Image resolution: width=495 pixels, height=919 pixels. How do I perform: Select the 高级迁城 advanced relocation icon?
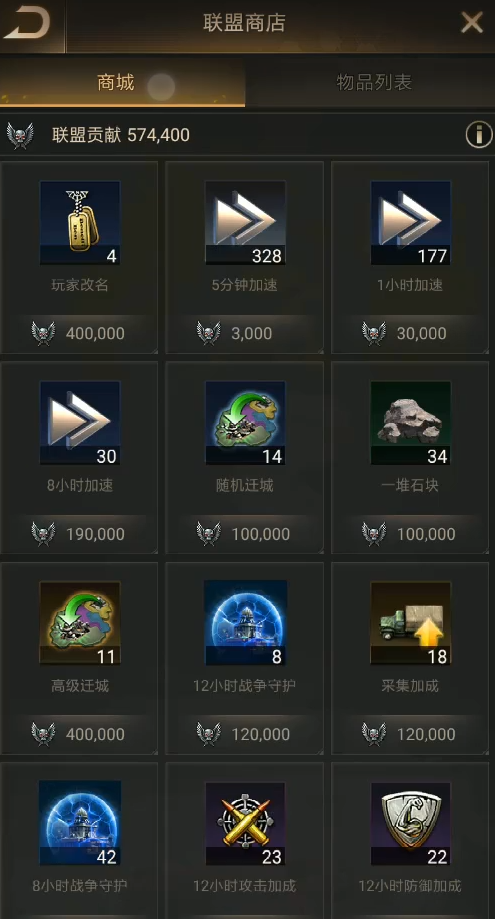point(80,623)
